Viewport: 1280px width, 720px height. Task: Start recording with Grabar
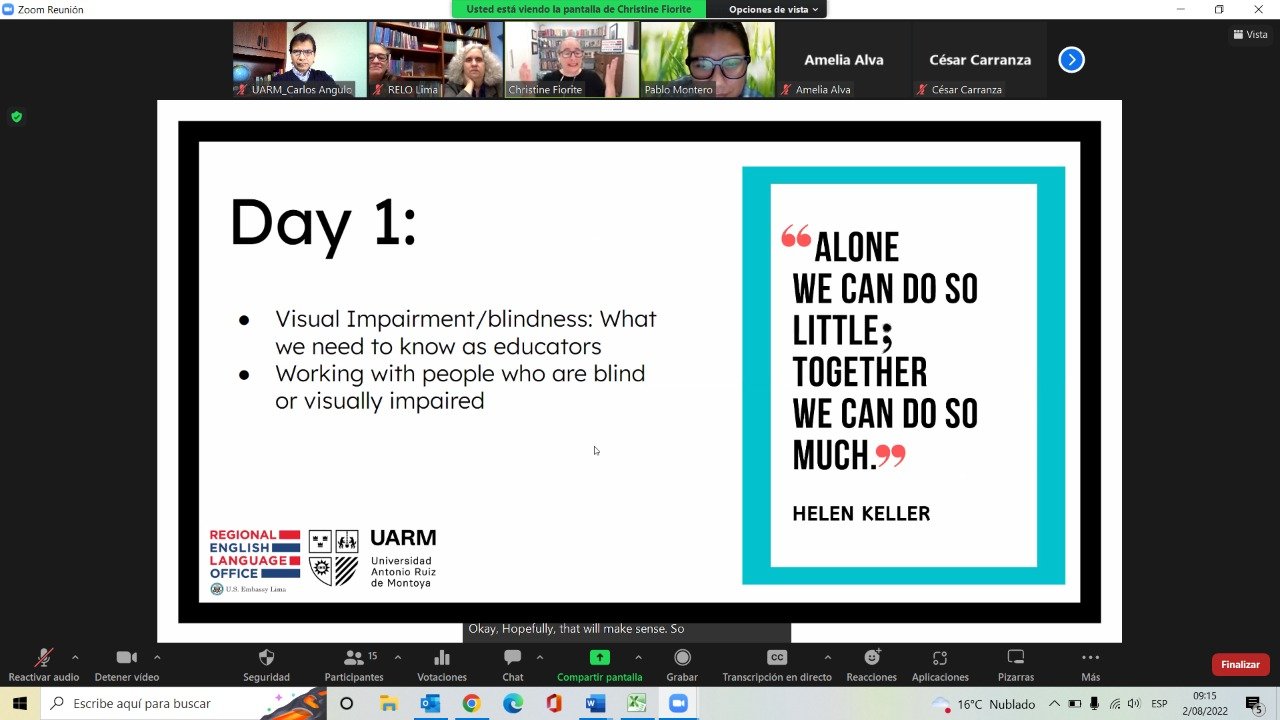tap(682, 658)
